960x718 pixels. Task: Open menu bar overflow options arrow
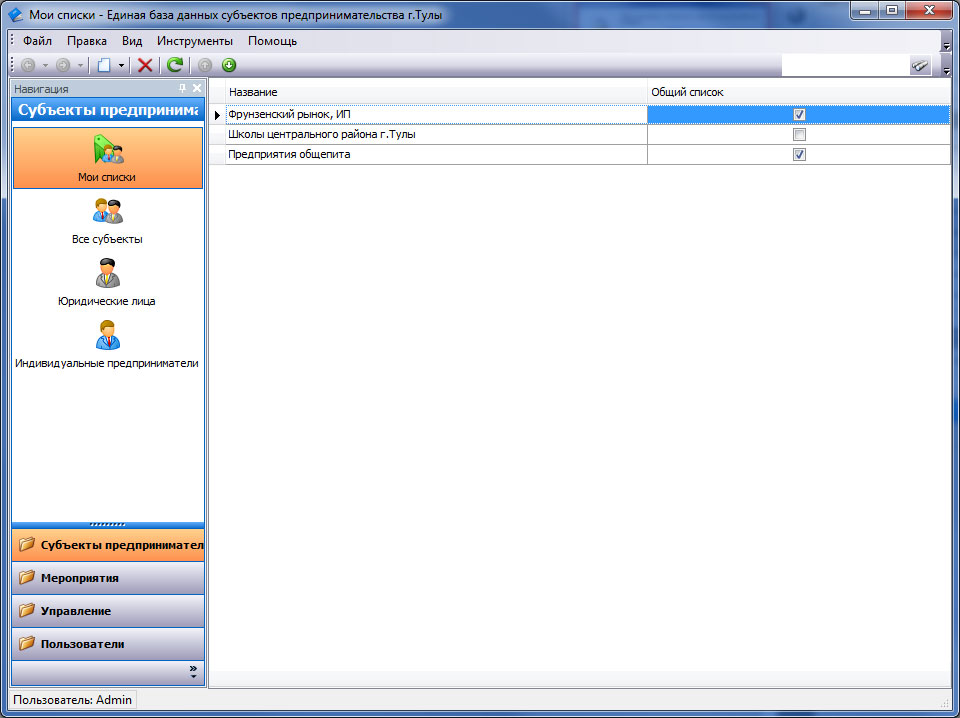coord(945,45)
